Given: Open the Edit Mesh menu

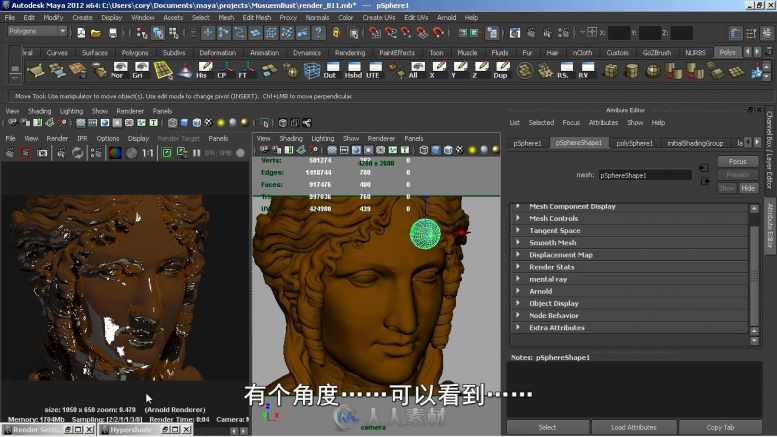Looking at the screenshot, I should tap(257, 17).
